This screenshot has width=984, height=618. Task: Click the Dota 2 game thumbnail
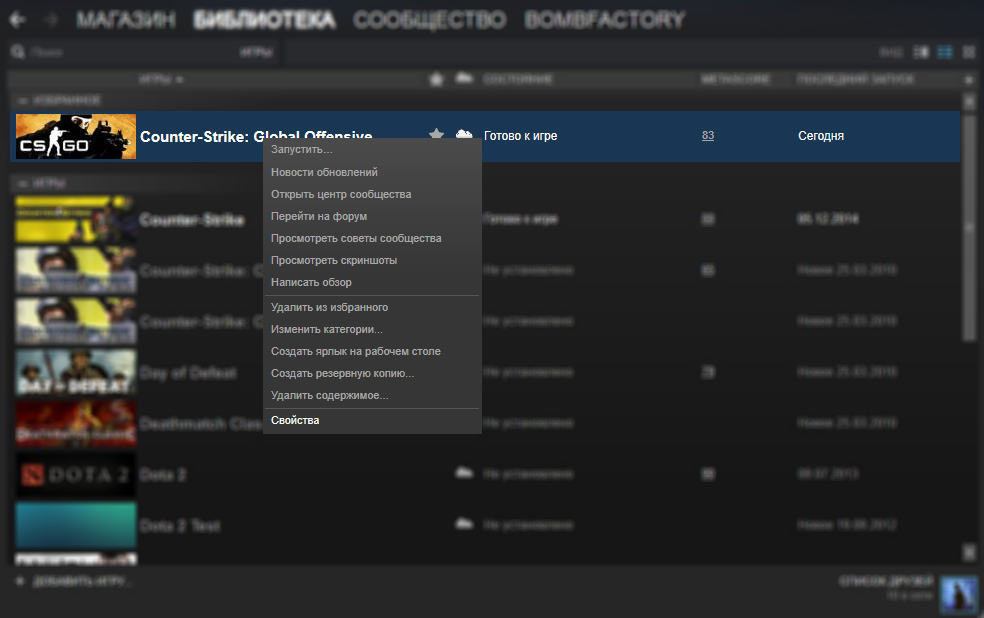pyautogui.click(x=75, y=475)
